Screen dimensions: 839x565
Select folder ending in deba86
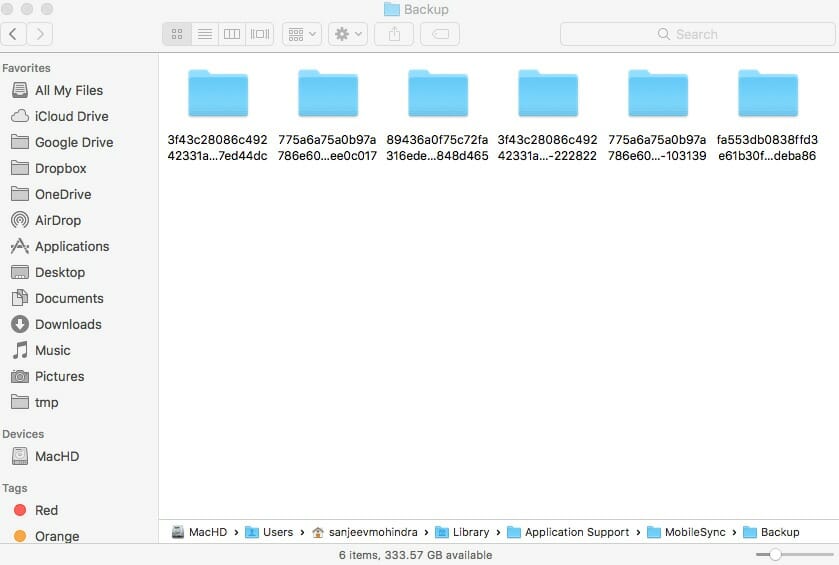pyautogui.click(x=767, y=116)
